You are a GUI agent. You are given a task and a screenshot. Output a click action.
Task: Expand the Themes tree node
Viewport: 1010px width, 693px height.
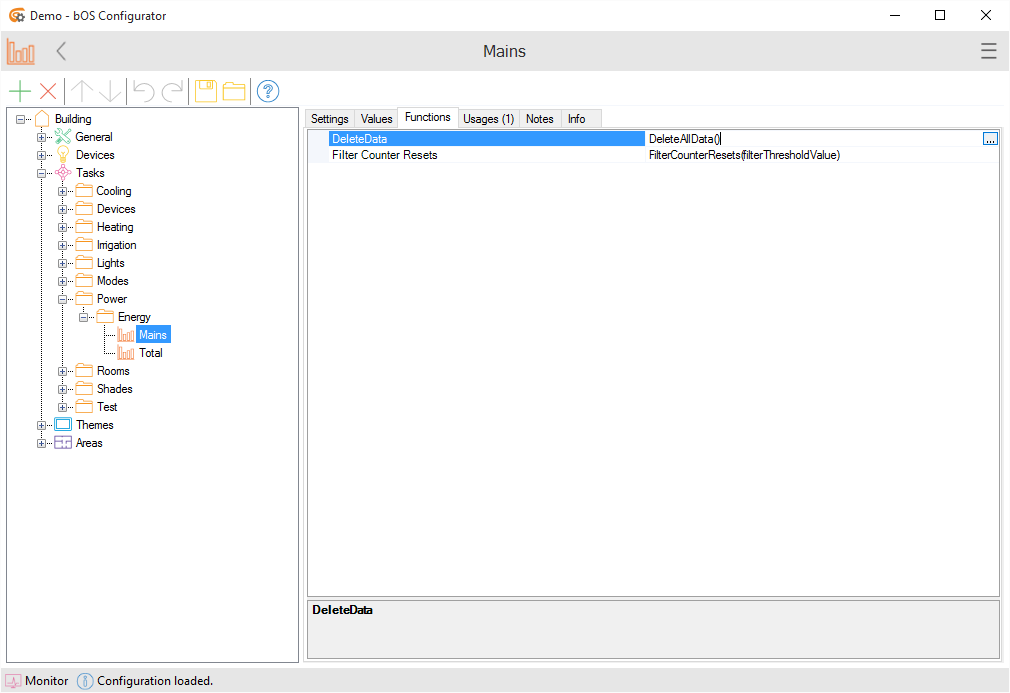tap(42, 425)
